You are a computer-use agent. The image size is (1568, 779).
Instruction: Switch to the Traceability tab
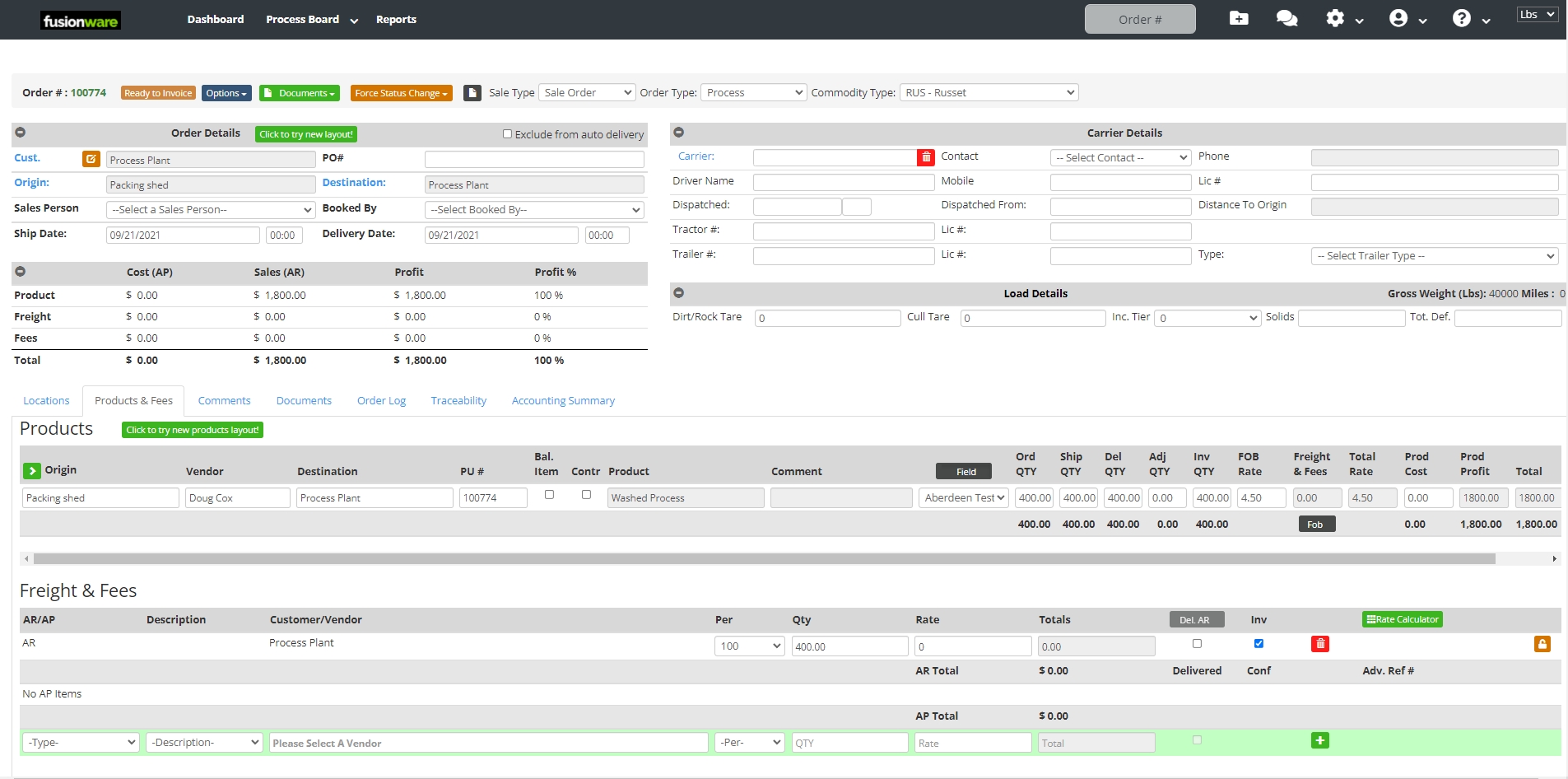458,401
